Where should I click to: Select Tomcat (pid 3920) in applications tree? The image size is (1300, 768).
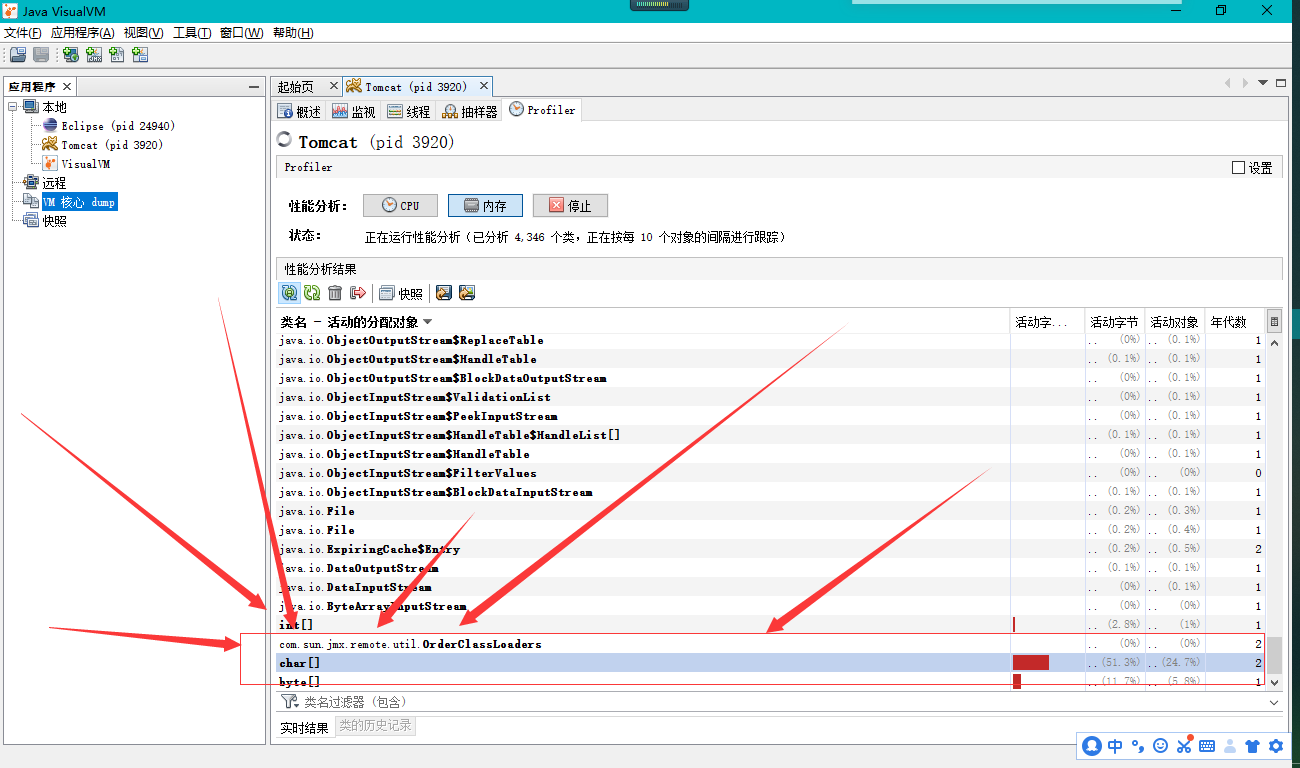click(x=111, y=145)
